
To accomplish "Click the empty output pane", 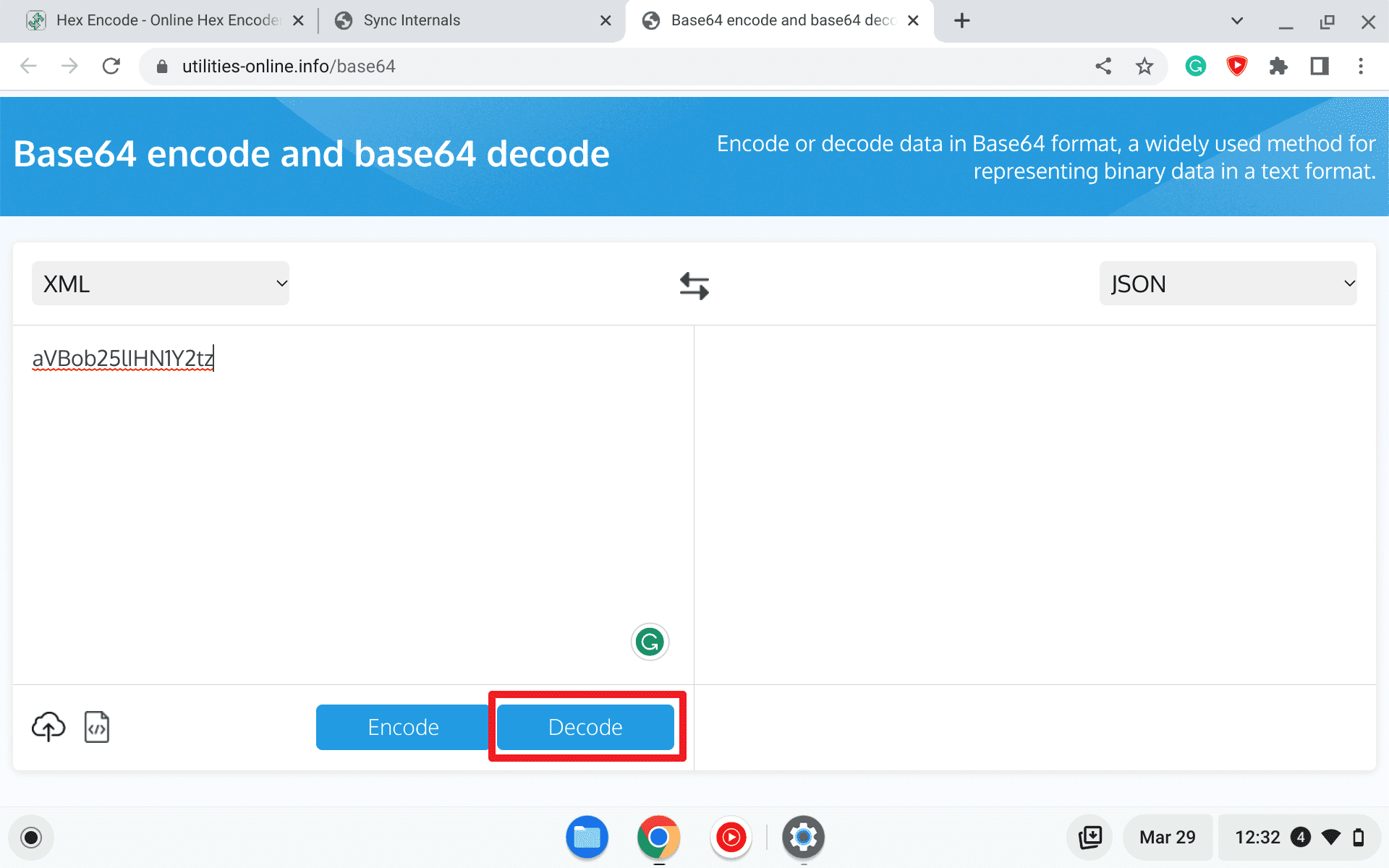I will tap(1035, 505).
